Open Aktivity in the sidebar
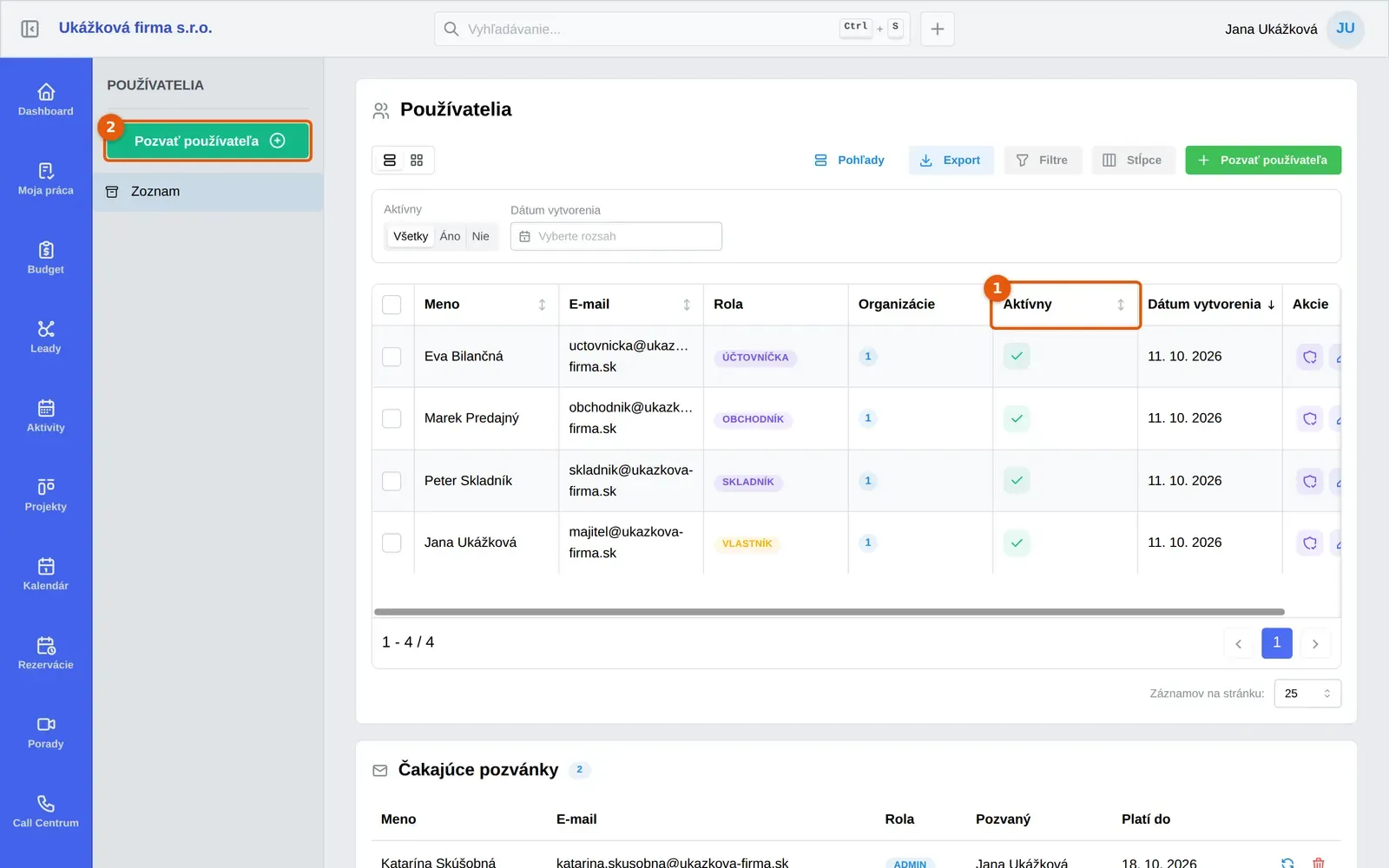1389x868 pixels. 46,416
